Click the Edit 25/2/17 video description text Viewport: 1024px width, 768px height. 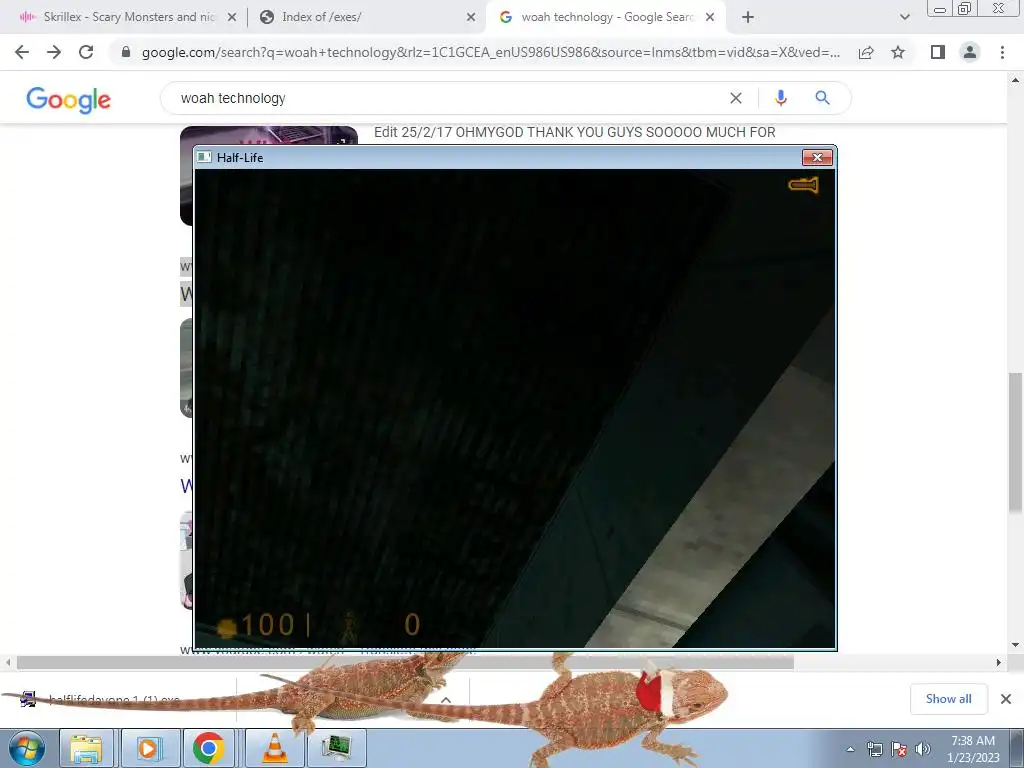click(574, 133)
